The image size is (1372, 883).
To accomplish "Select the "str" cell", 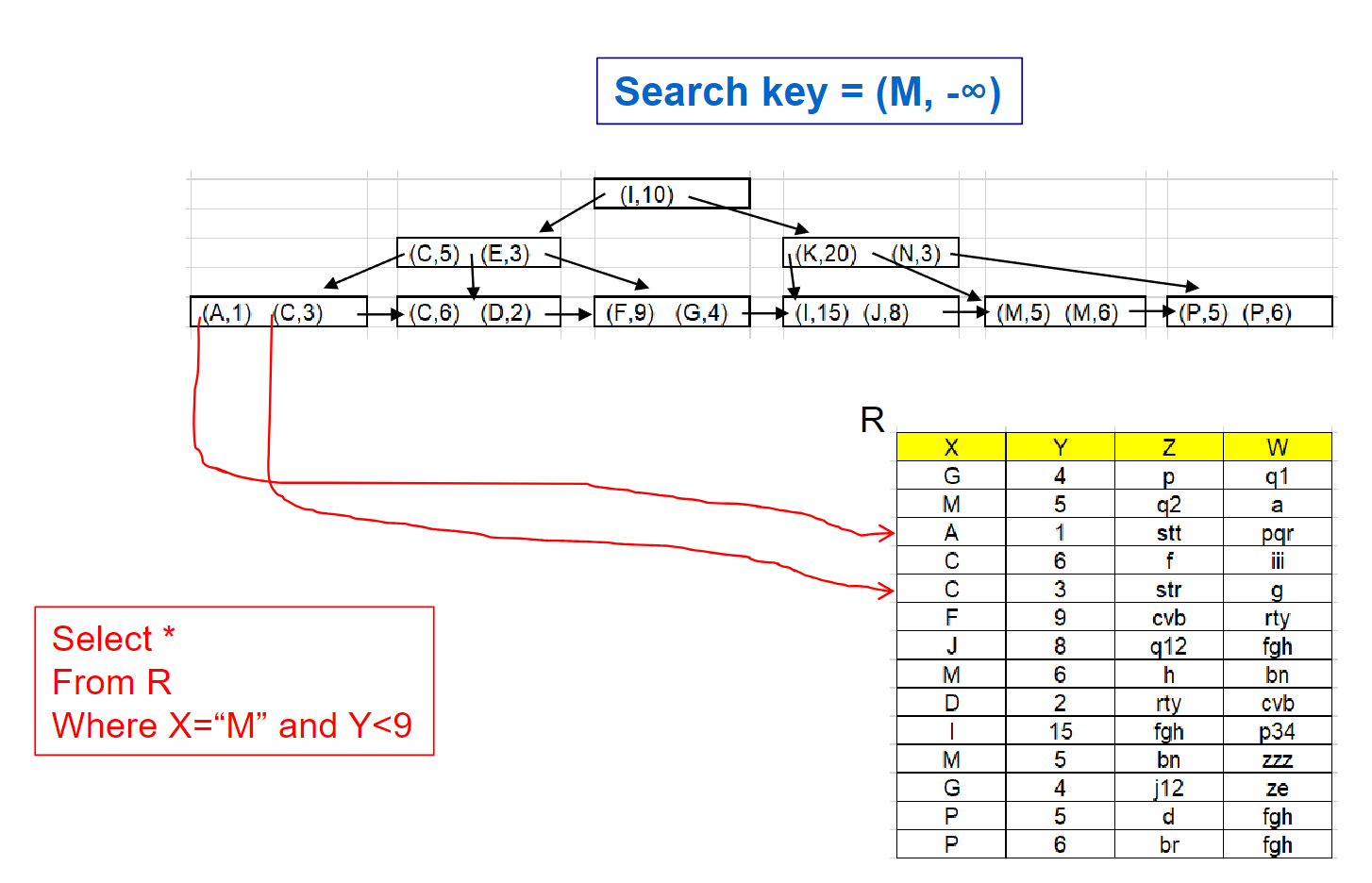I will [x=1169, y=590].
